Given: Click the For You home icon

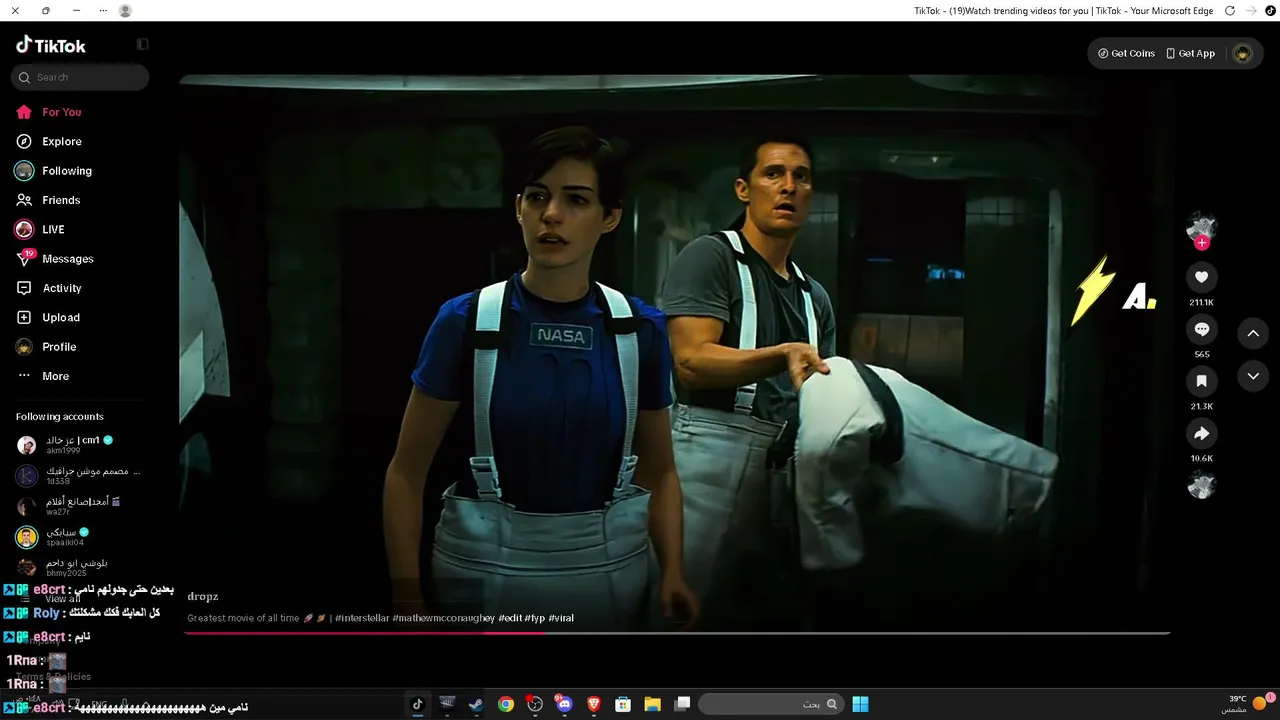Looking at the screenshot, I should tap(24, 112).
